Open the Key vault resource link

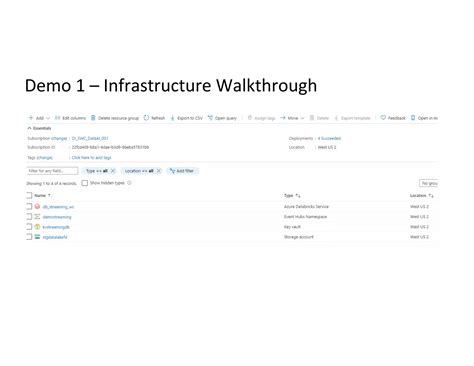56,227
